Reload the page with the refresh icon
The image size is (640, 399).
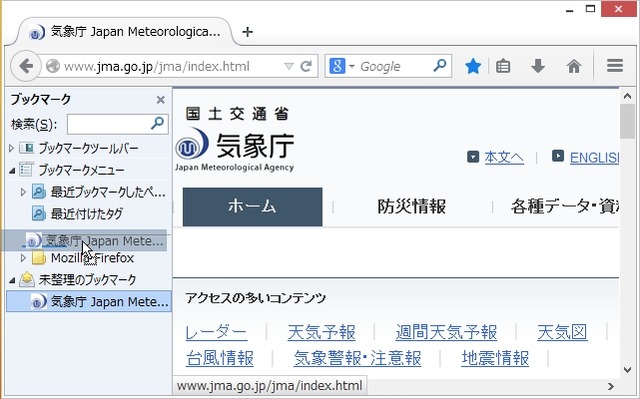tap(306, 66)
